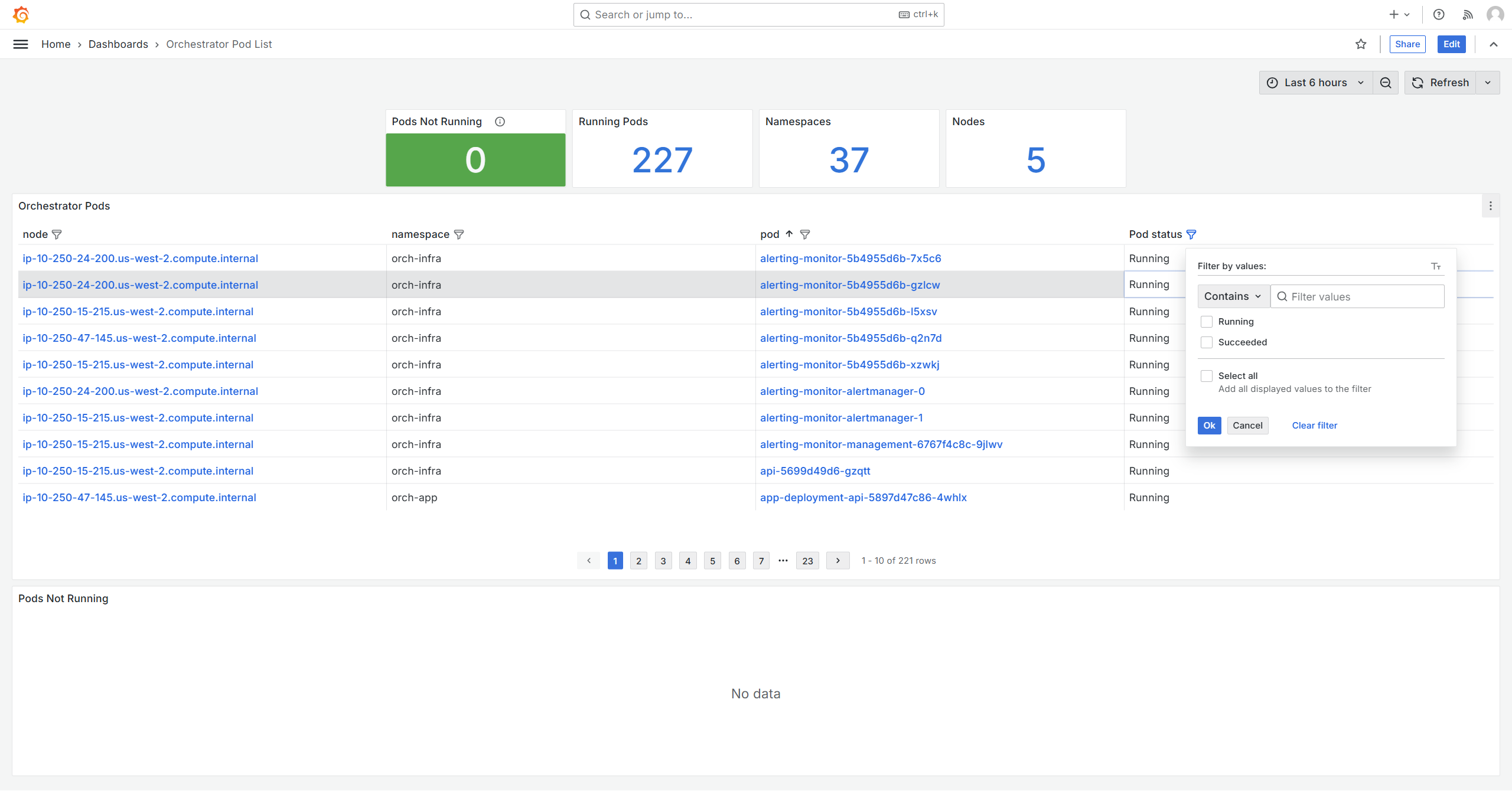Click the zoom out time range icon
1512x791 pixels.
(x=1386, y=83)
